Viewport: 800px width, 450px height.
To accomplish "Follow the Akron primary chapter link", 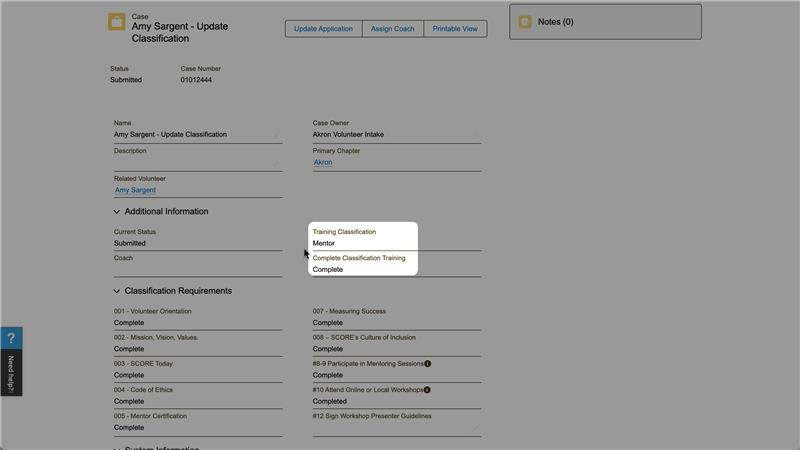I will (323, 162).
